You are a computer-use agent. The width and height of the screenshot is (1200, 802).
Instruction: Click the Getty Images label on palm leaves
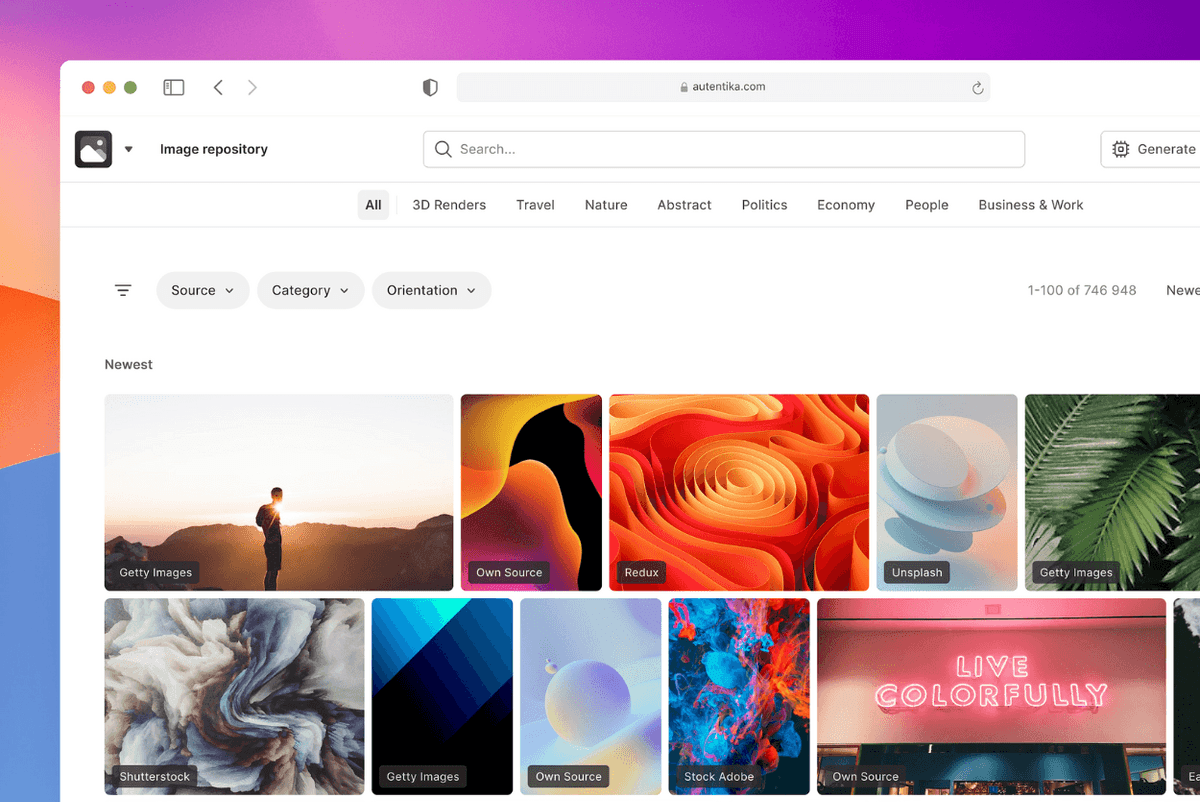(x=1076, y=573)
